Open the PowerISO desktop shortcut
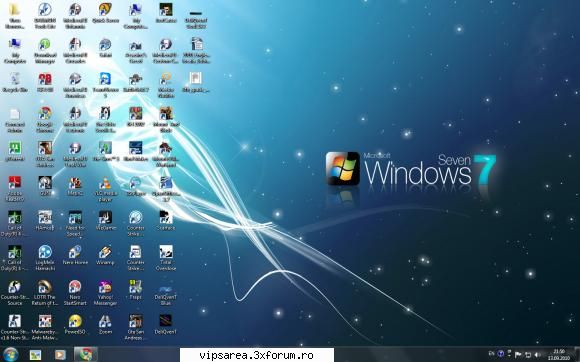Image resolution: width=580 pixels, height=362 pixels. [x=75, y=324]
